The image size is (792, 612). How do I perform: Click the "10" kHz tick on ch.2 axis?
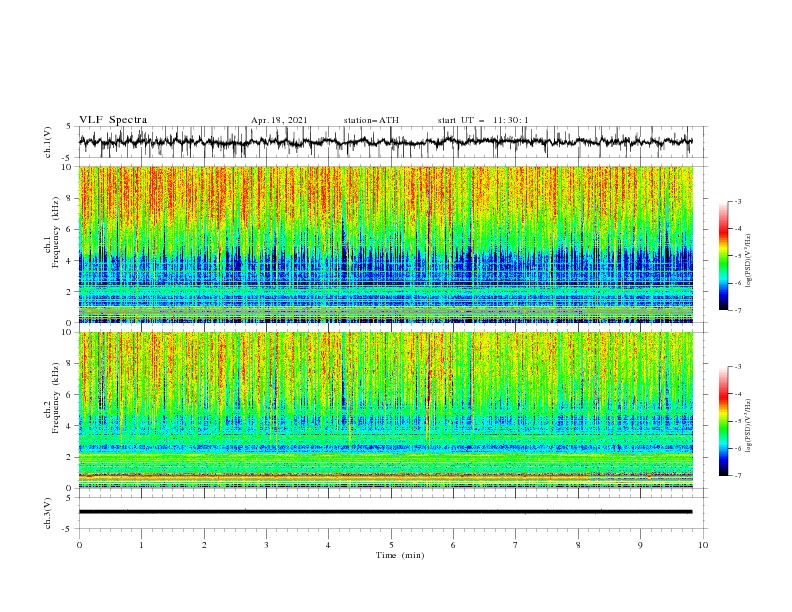tap(69, 332)
